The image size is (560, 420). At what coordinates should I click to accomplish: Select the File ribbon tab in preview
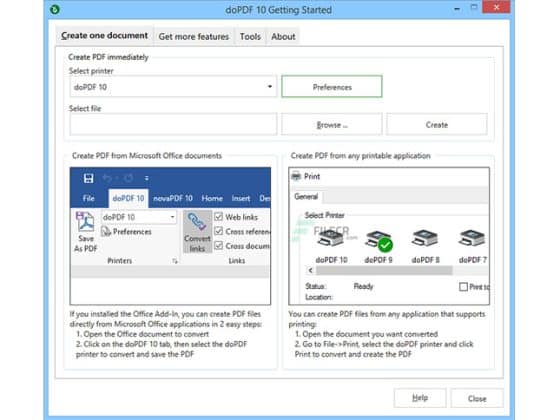[x=89, y=198]
